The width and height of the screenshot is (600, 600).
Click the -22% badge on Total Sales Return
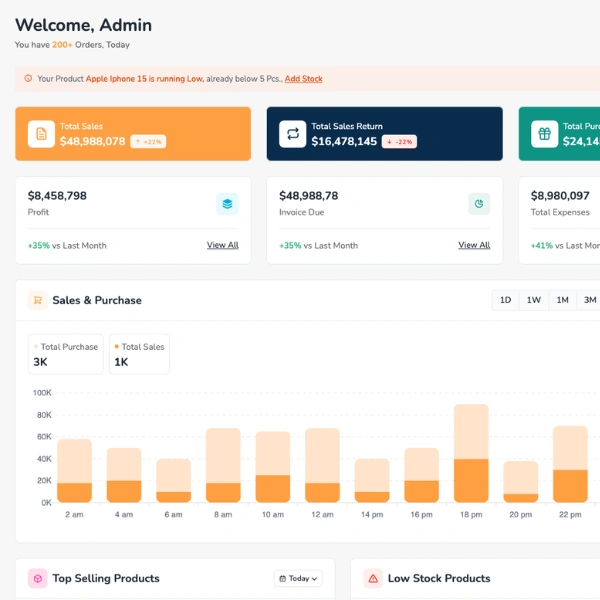point(399,142)
